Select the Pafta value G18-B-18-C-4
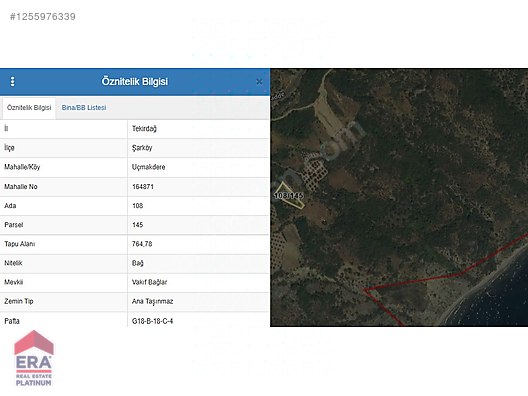528x396 pixels. point(152,321)
